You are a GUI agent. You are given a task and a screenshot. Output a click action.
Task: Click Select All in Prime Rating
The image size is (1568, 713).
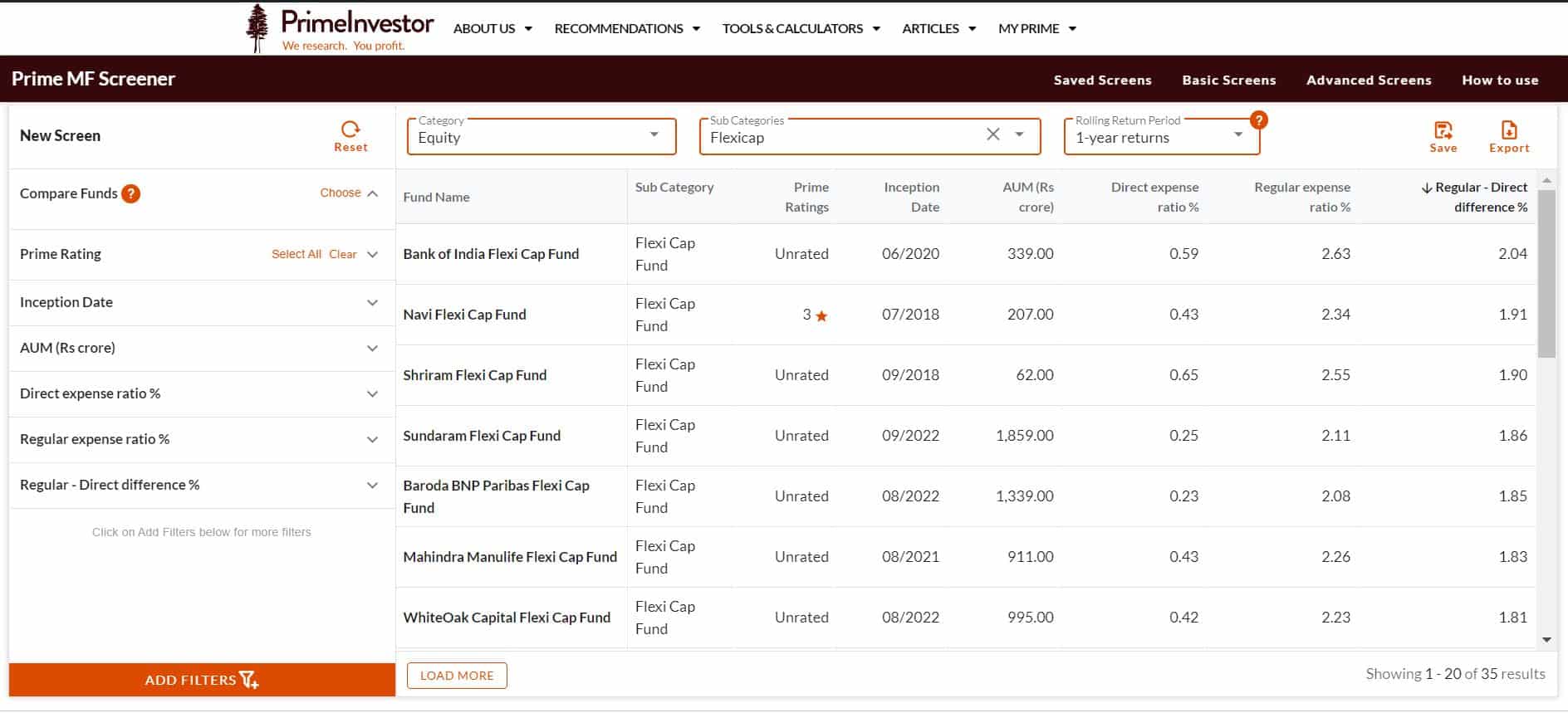coord(296,255)
